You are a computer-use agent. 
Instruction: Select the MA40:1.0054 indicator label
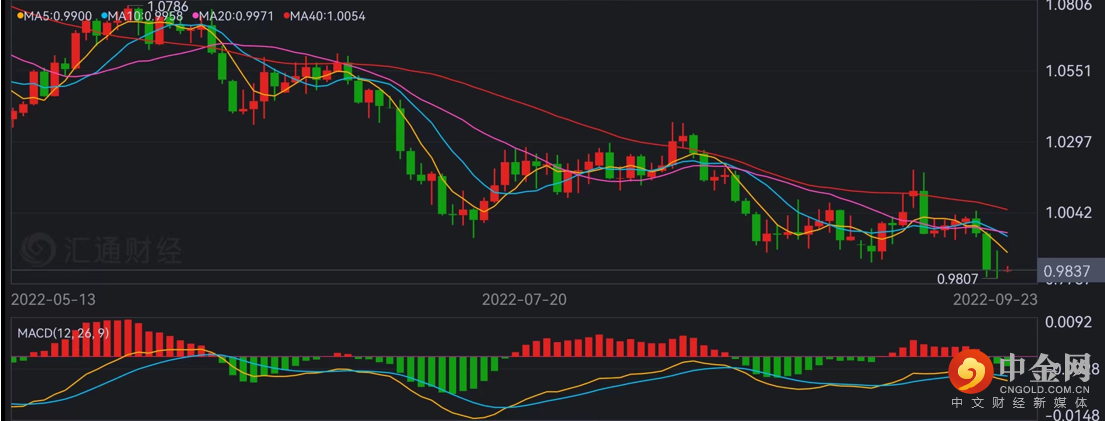click(x=328, y=16)
